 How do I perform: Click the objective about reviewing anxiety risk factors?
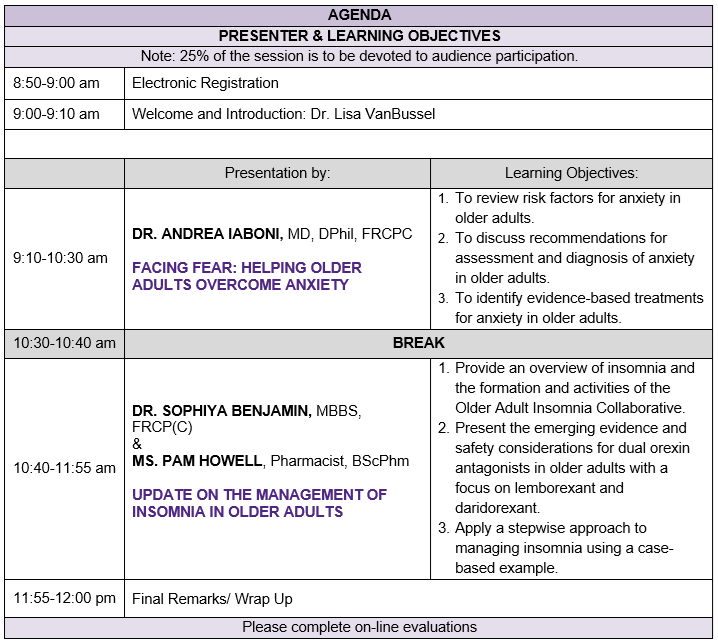566,208
